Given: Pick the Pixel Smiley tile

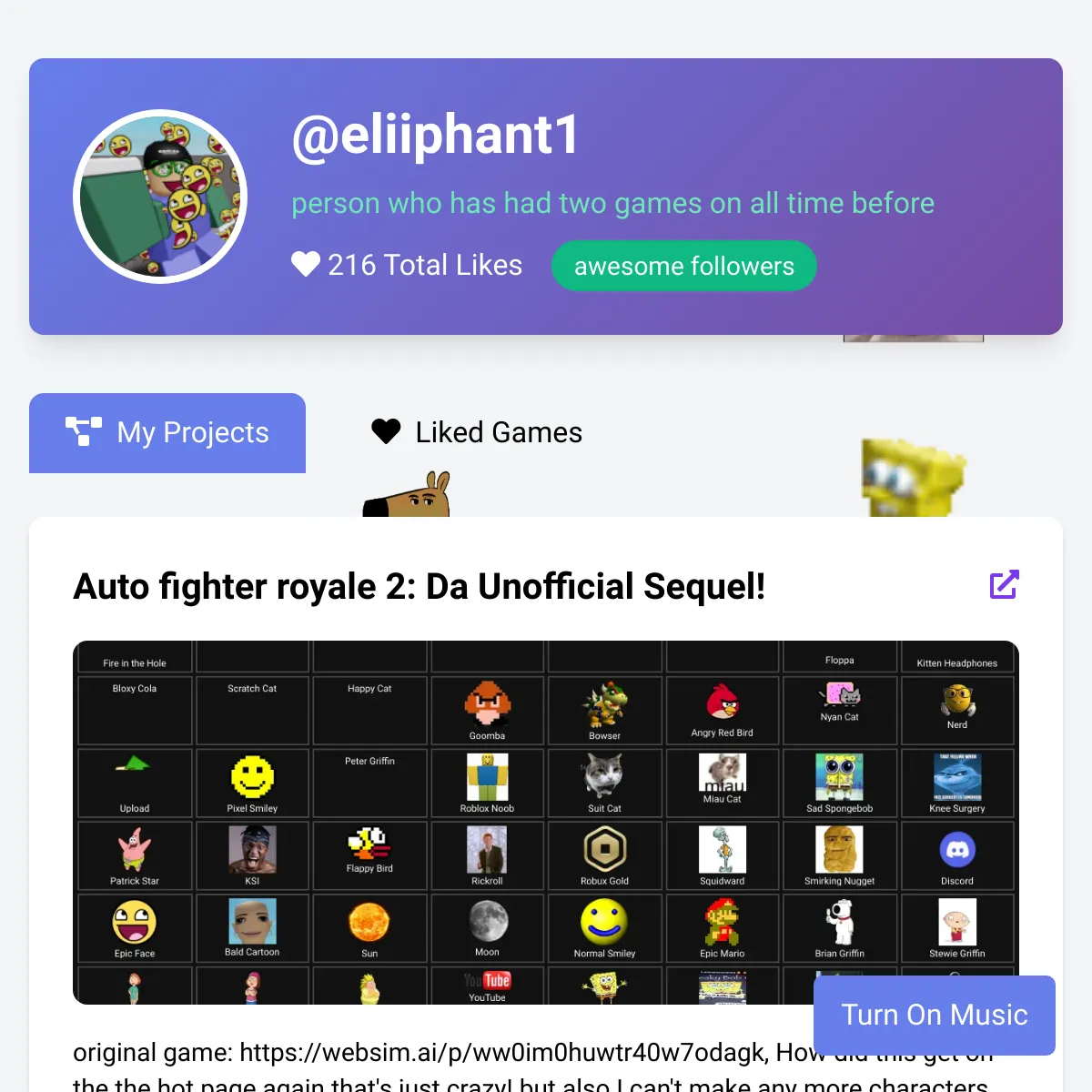Looking at the screenshot, I should 252,777.
